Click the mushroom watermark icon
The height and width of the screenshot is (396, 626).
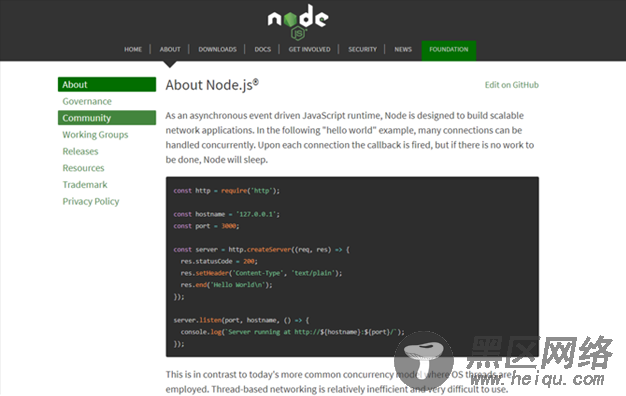[x=424, y=361]
